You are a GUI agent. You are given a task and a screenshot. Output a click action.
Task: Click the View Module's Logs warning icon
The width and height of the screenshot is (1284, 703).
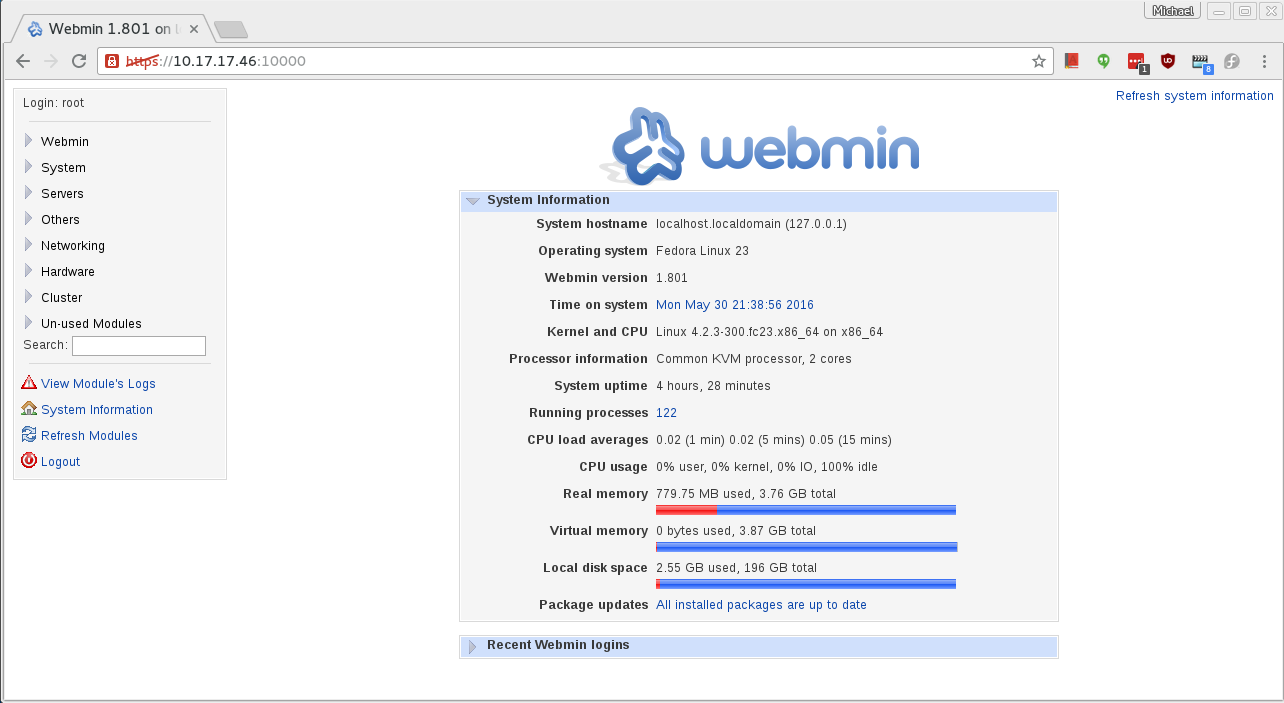click(x=29, y=383)
